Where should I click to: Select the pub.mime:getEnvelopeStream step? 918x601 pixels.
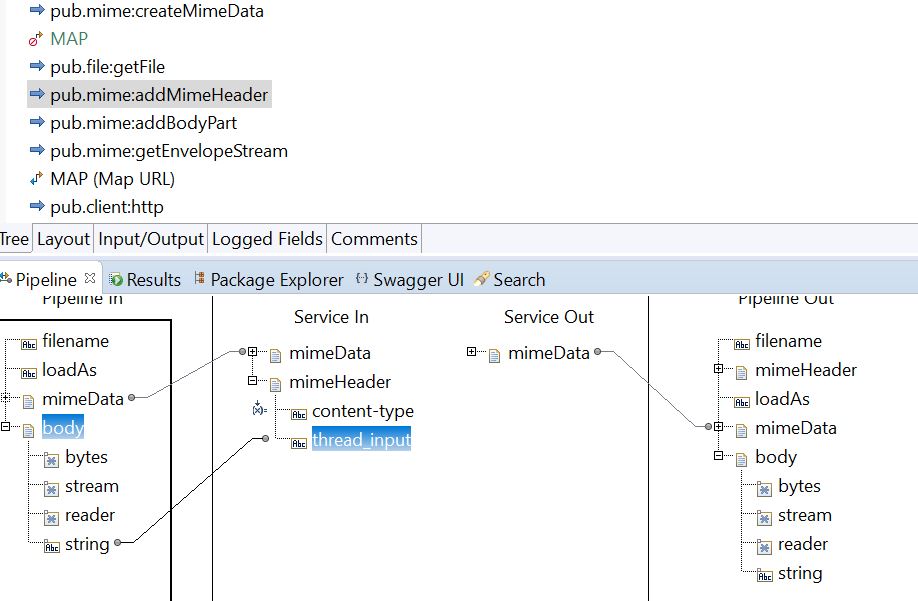tap(169, 151)
